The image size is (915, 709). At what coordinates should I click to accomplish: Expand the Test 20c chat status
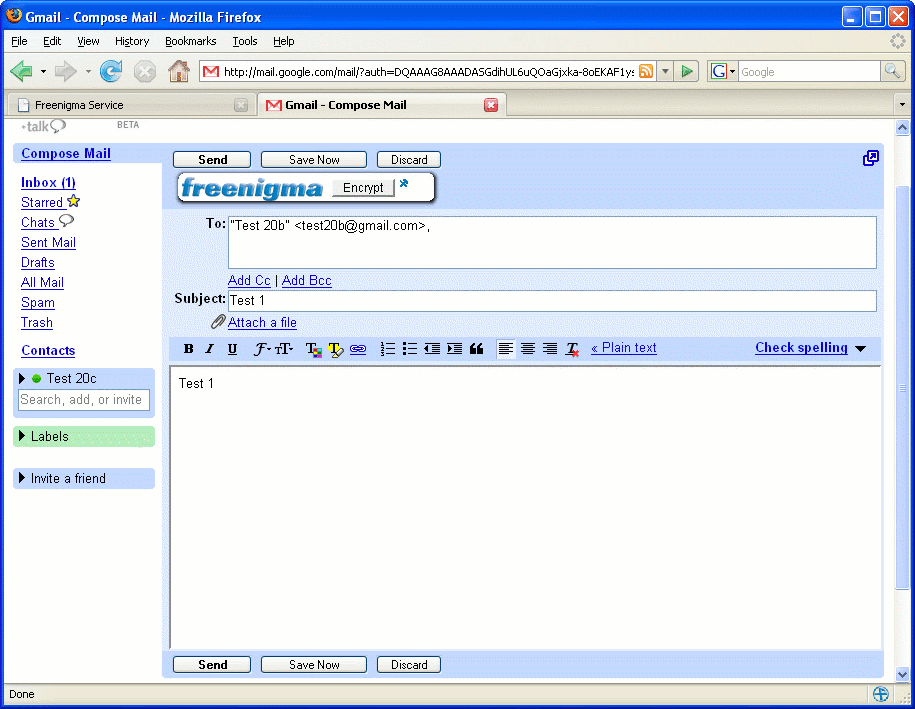[22, 379]
